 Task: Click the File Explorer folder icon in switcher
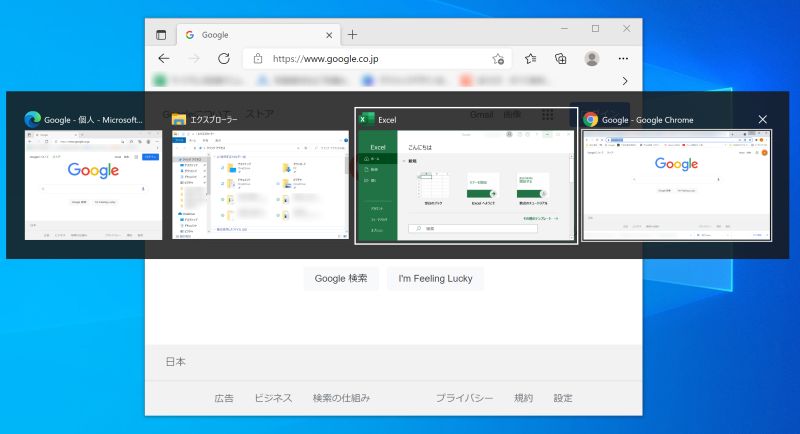point(179,119)
